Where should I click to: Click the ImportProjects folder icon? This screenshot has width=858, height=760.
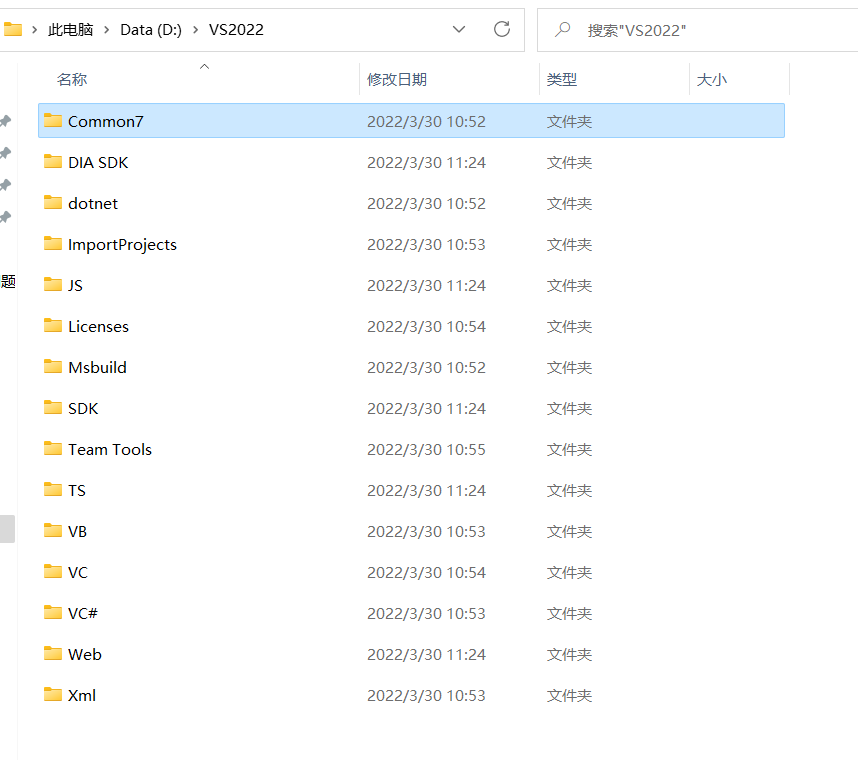point(53,243)
